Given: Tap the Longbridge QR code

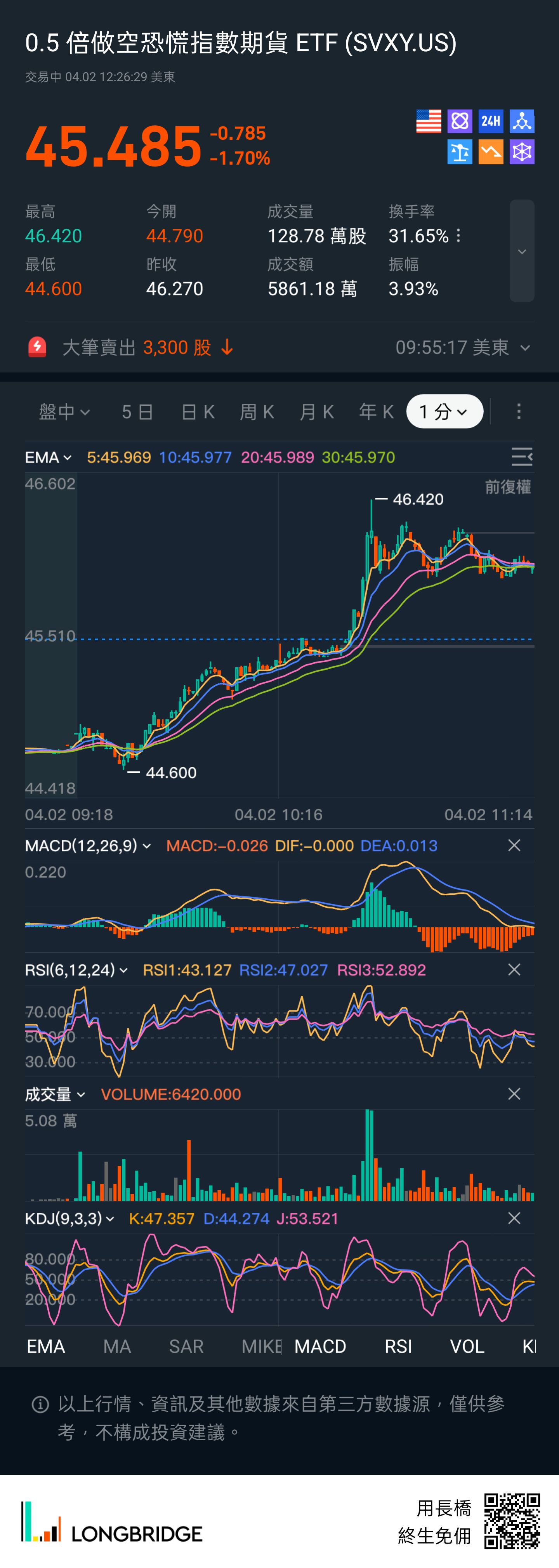Looking at the screenshot, I should pyautogui.click(x=512, y=1521).
